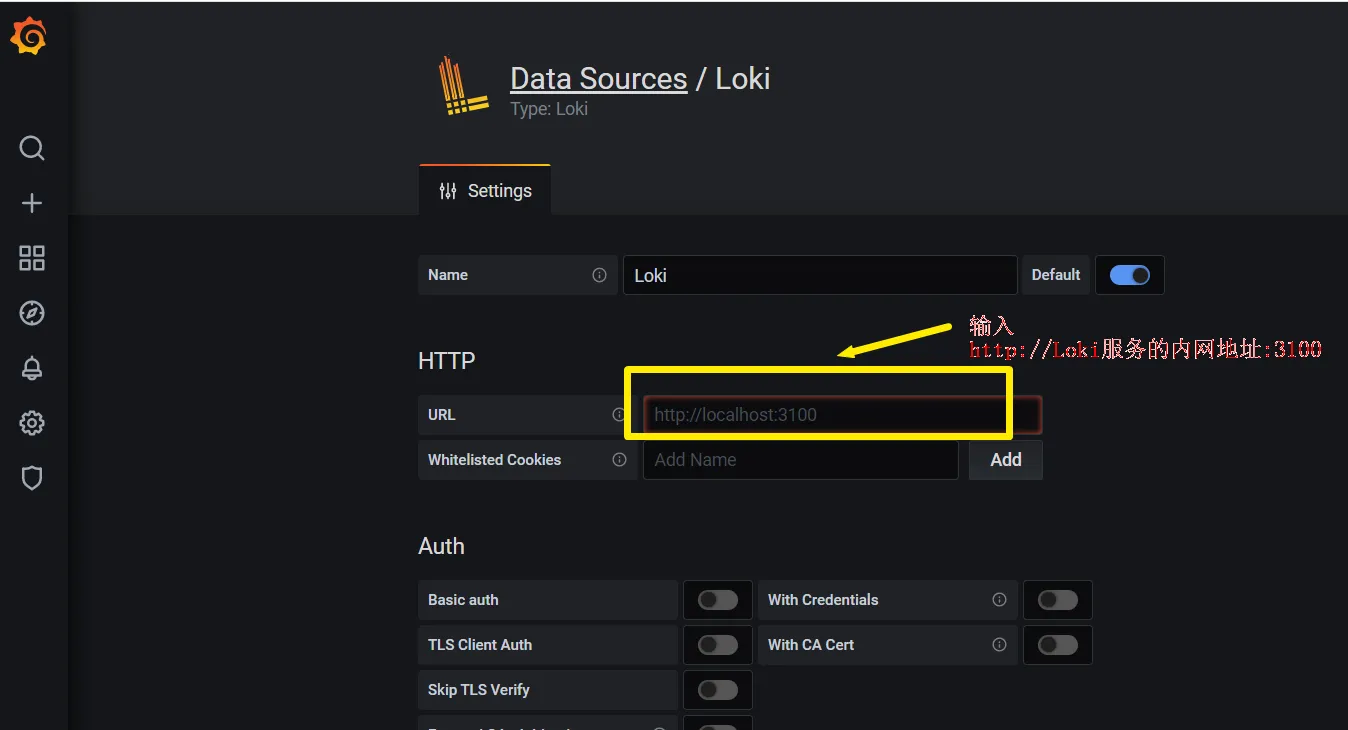Show info tooltip for With CA Cert
1348x730 pixels.
tap(999, 645)
